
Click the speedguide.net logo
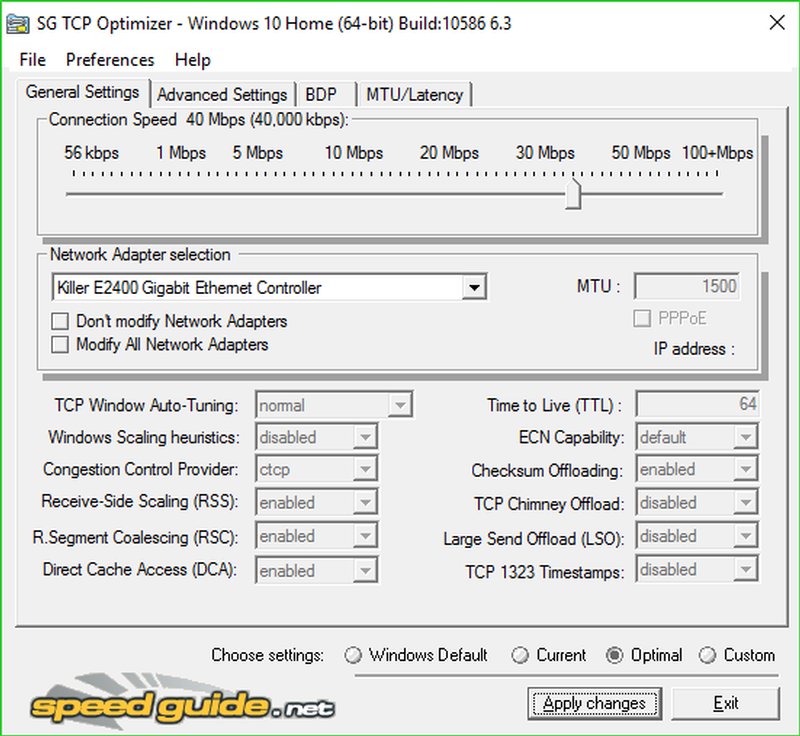[182, 702]
